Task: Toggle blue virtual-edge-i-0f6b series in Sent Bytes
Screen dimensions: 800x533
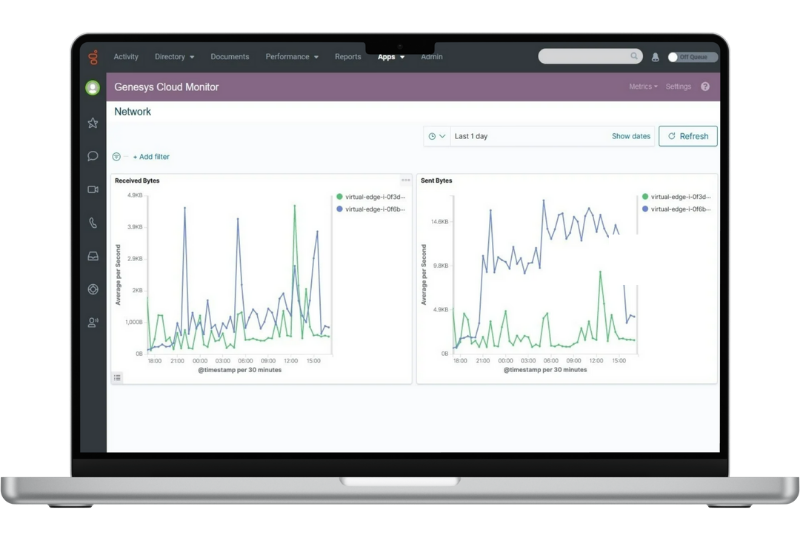Action: point(677,209)
